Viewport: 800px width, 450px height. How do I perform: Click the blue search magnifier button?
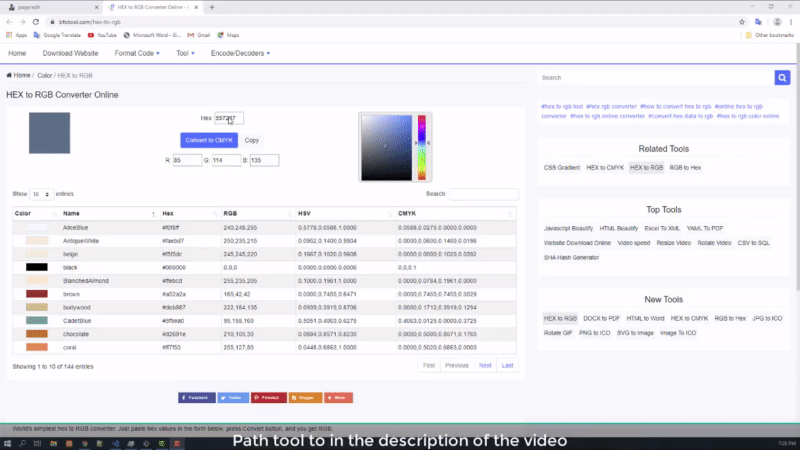(782, 77)
